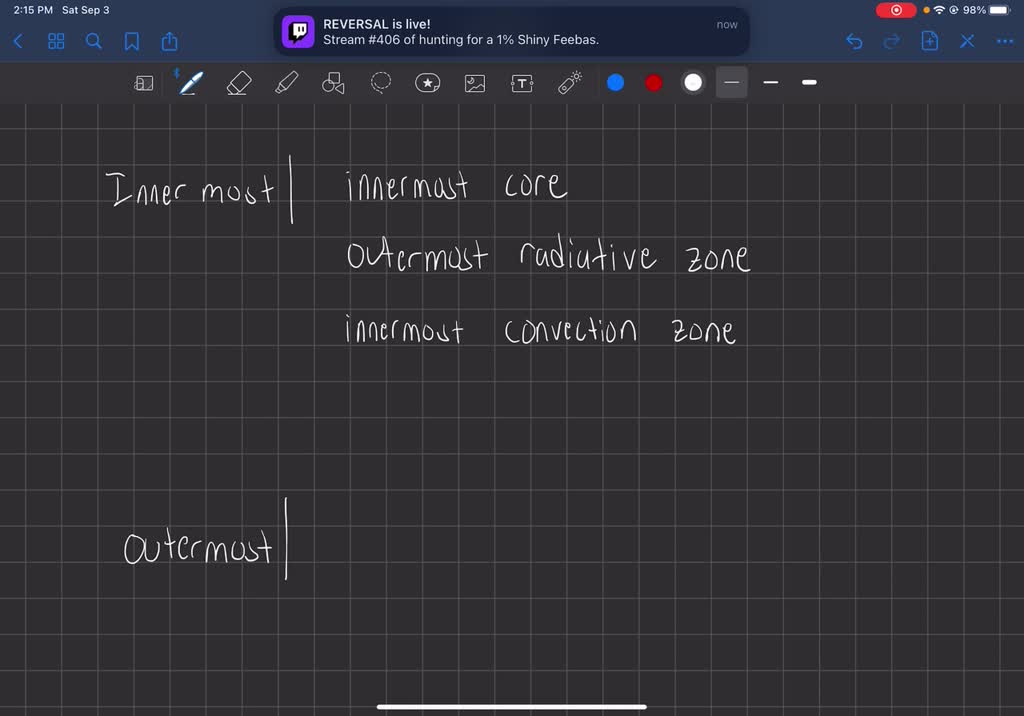Open the Twitch REVERSAL is live notification
This screenshot has width=1024, height=716.
coord(512,32)
